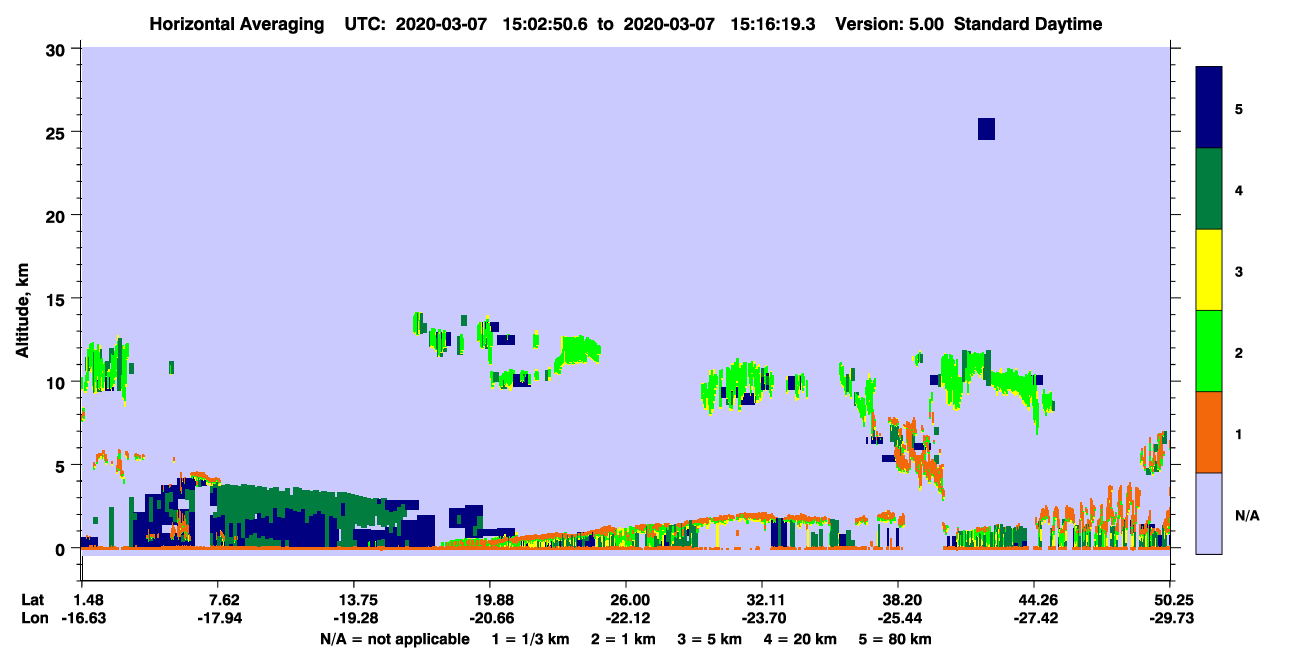
Task: Click the orange colorbar segment labeled 1
Action: click(1209, 432)
